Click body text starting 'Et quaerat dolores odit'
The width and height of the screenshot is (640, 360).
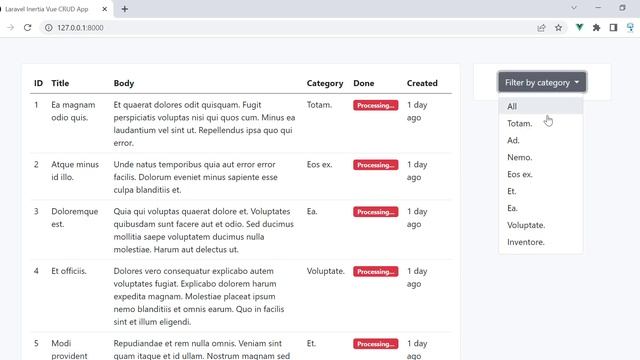point(204,124)
